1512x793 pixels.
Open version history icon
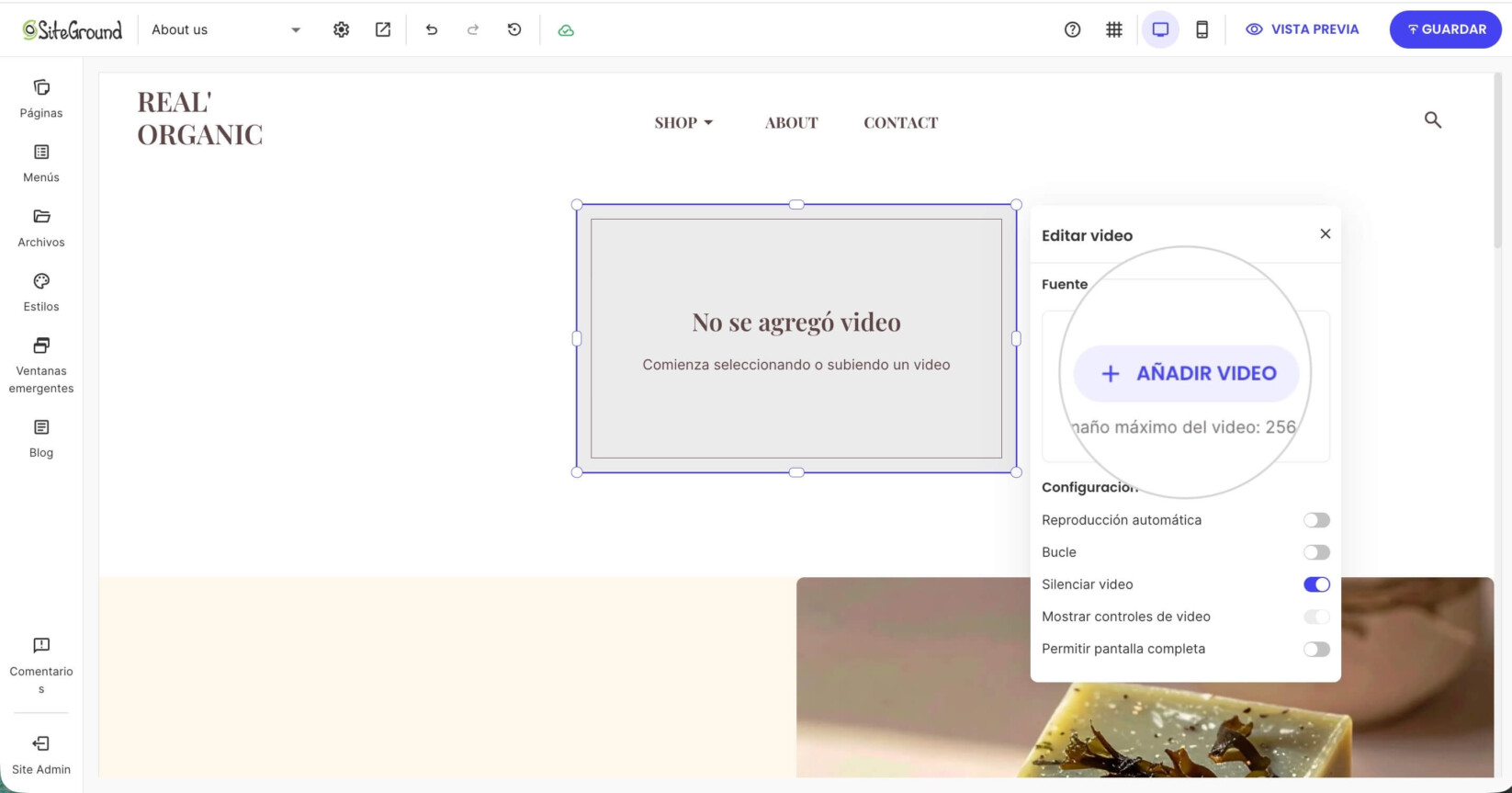pyautogui.click(x=514, y=29)
